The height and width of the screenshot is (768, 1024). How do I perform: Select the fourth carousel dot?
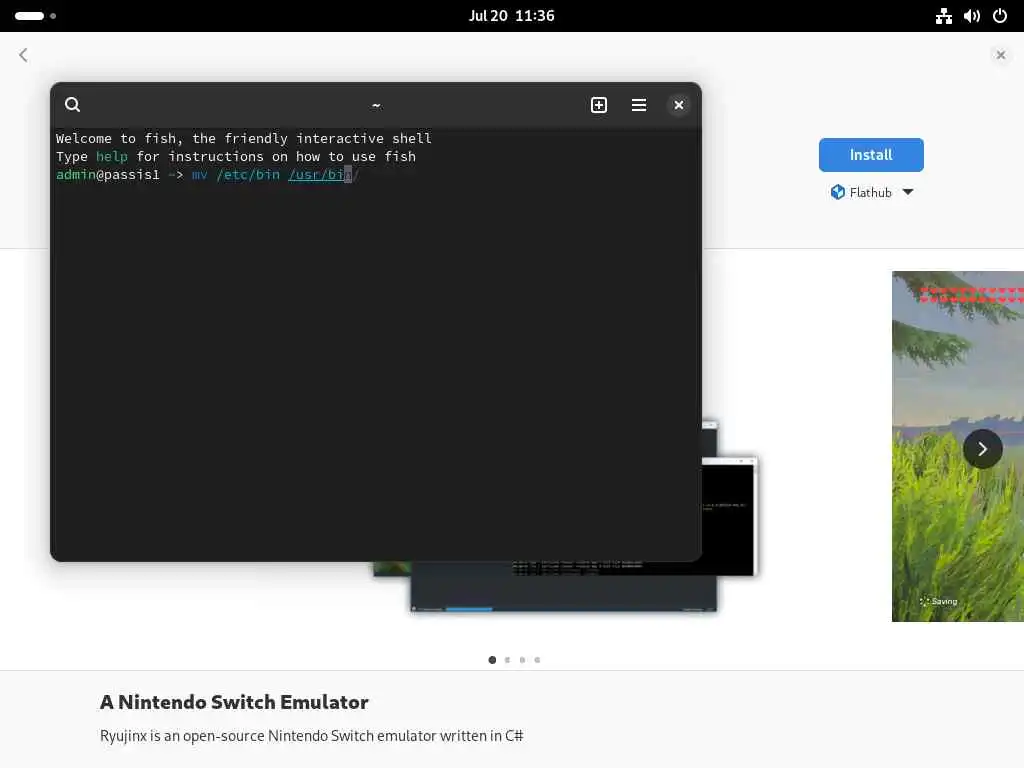[x=537, y=660]
